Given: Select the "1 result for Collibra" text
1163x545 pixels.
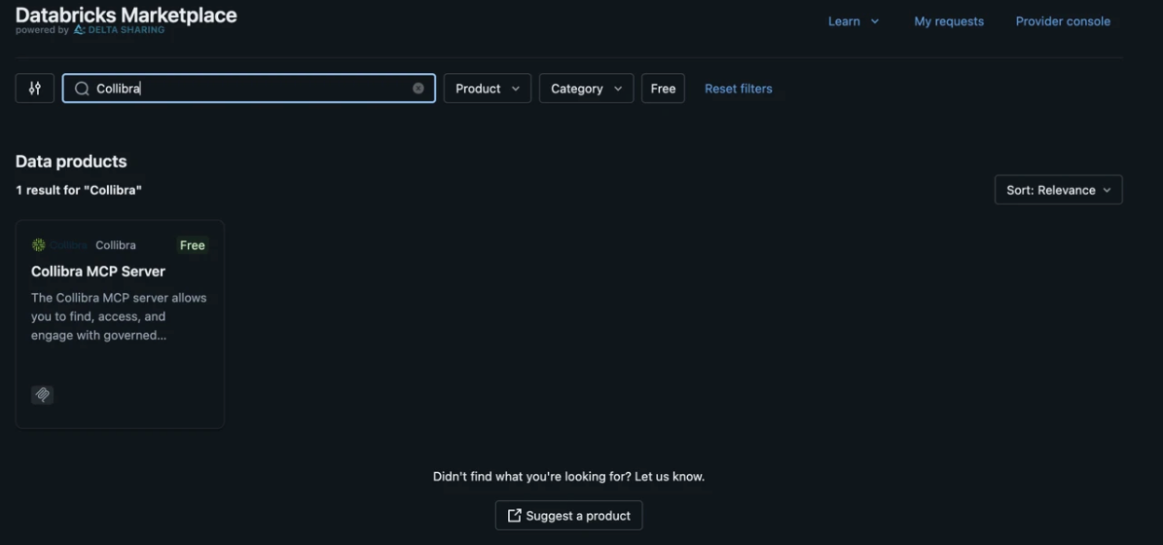Looking at the screenshot, I should click(79, 190).
